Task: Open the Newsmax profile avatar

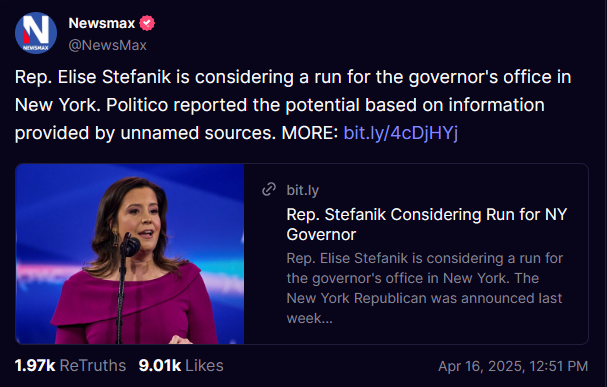Action: pos(36,33)
